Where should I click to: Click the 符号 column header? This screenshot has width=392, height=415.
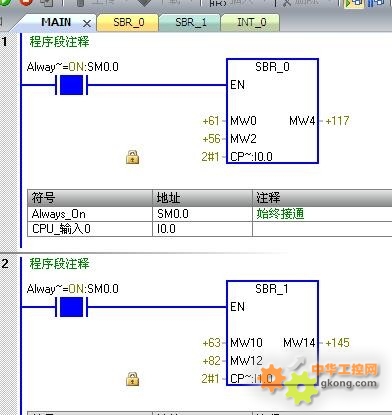pyautogui.click(x=90, y=198)
